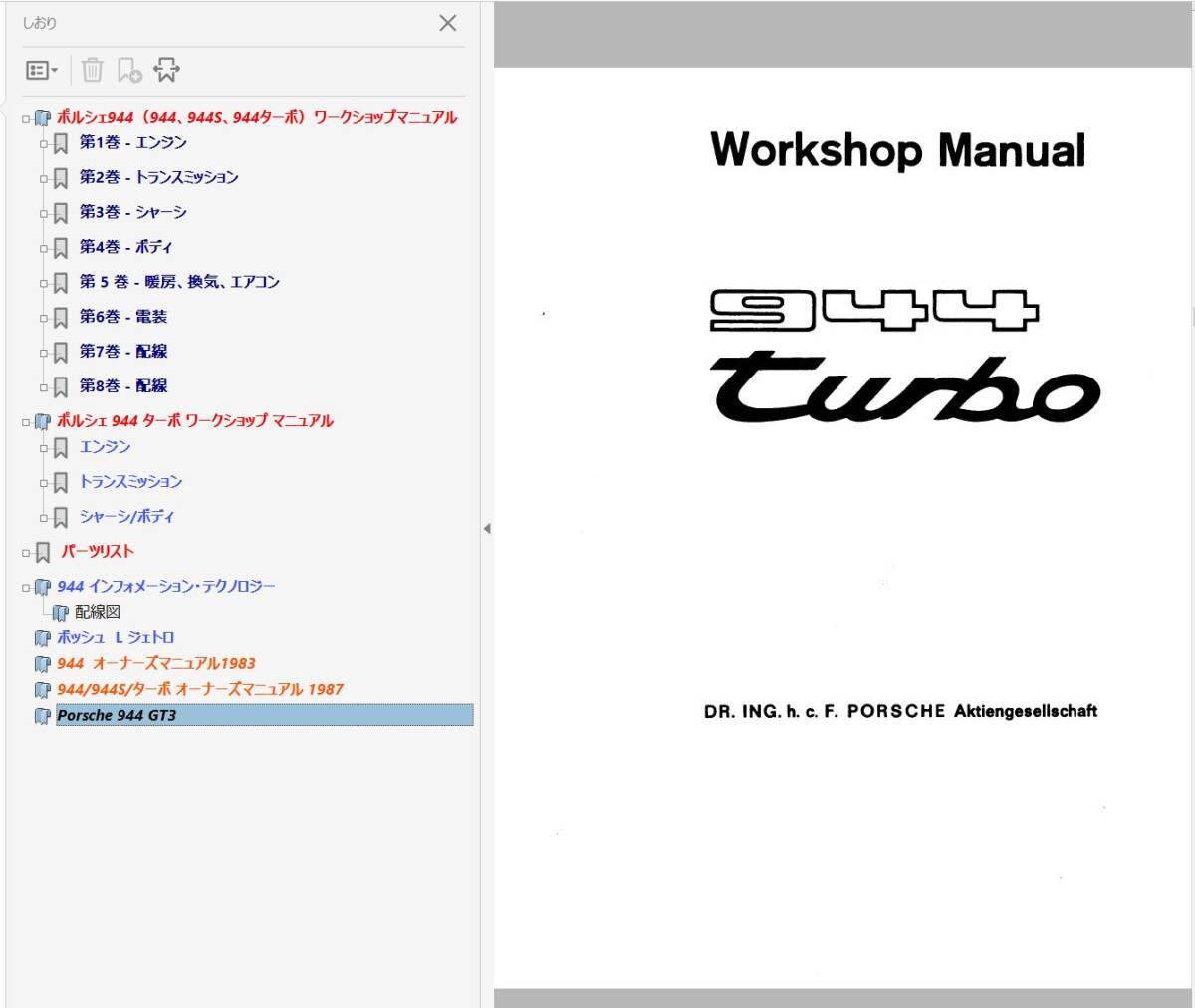Expand the パーツリスト node

[26, 553]
